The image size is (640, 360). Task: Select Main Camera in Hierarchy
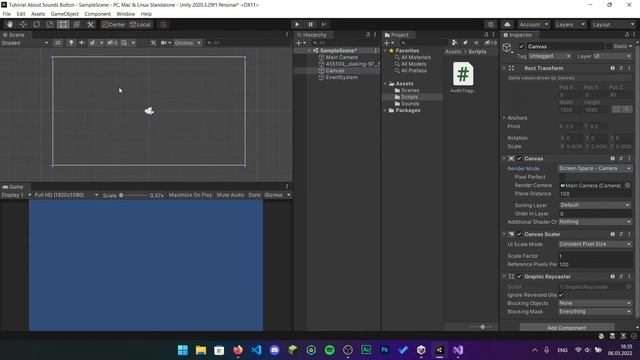[x=342, y=57]
